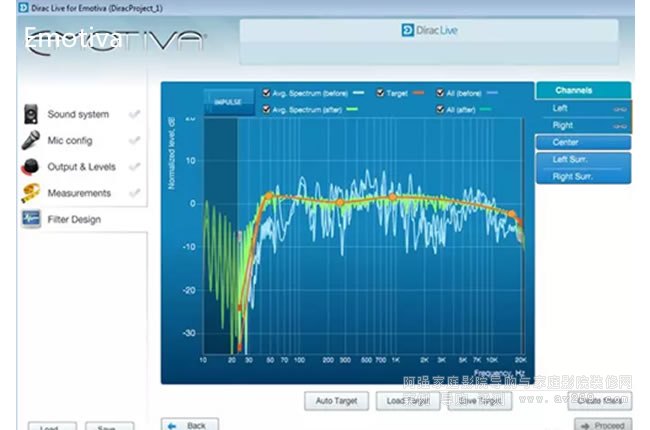This screenshot has width=650, height=430.
Task: Click the Mic config microphone icon
Action: click(29, 141)
